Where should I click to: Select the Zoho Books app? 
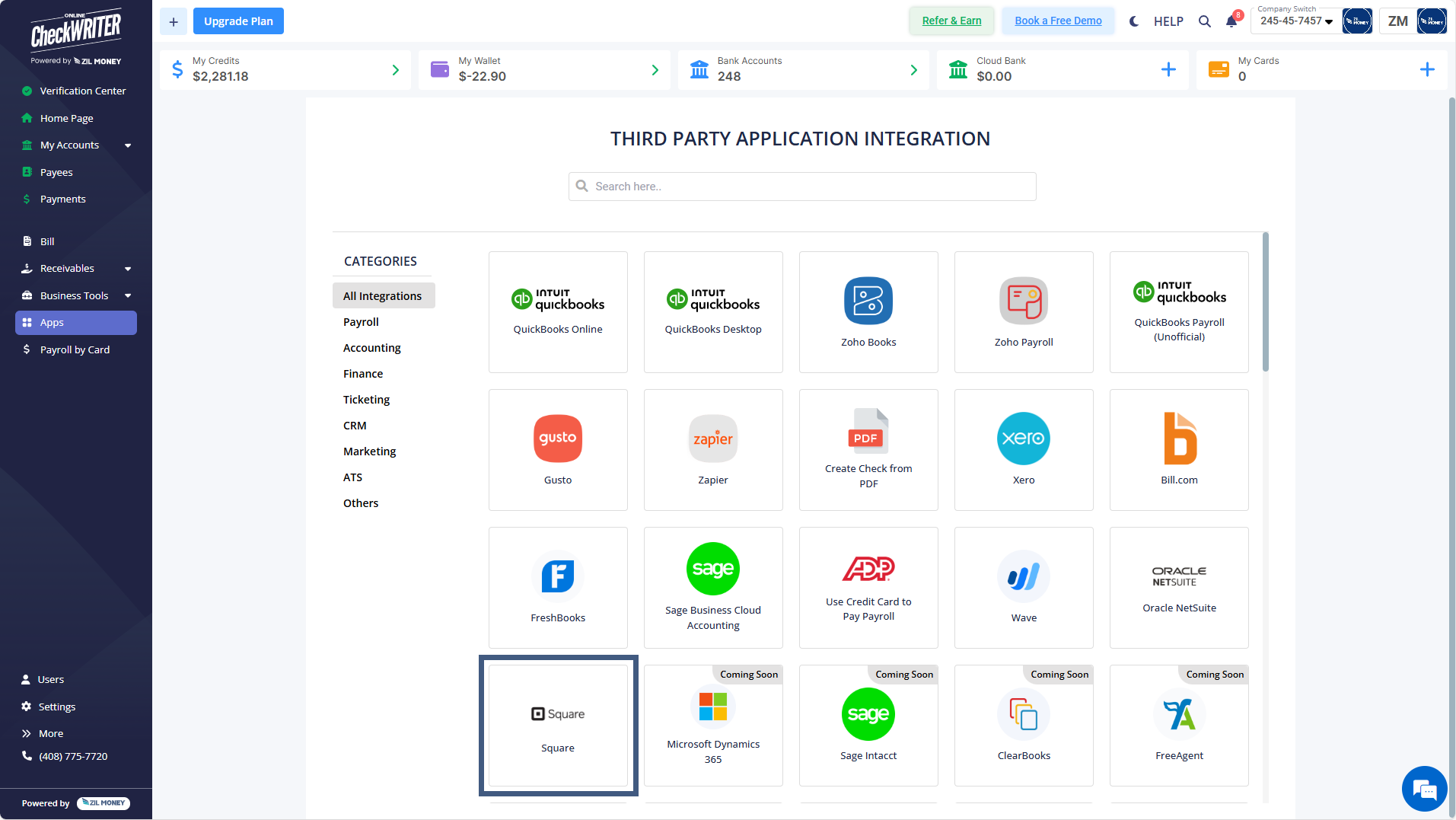[868, 311]
